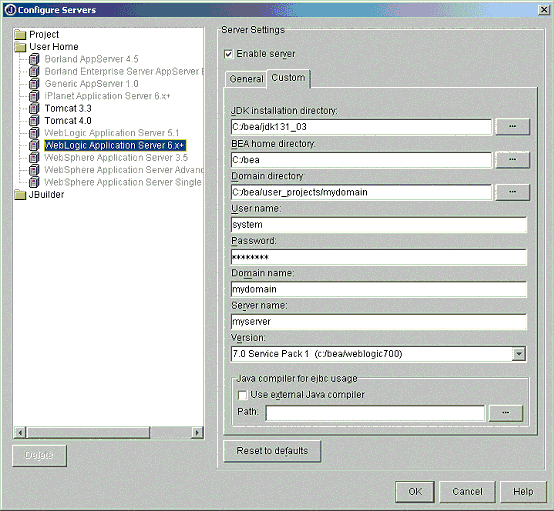Viewport: 554px width, 511px height.
Task: Click the JBuilder folder icon
Action: coord(20,195)
